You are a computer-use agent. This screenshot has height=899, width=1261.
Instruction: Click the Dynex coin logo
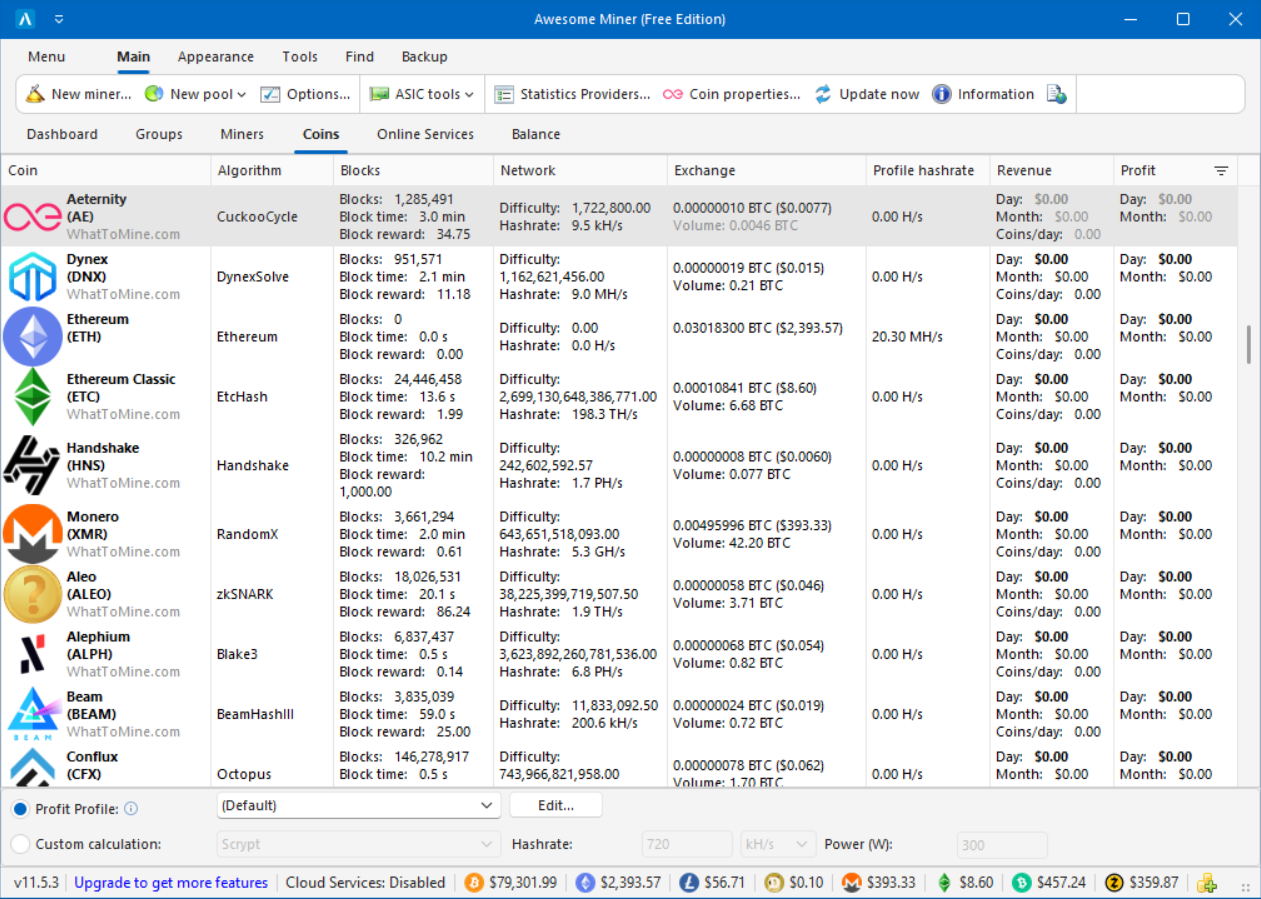[32, 277]
